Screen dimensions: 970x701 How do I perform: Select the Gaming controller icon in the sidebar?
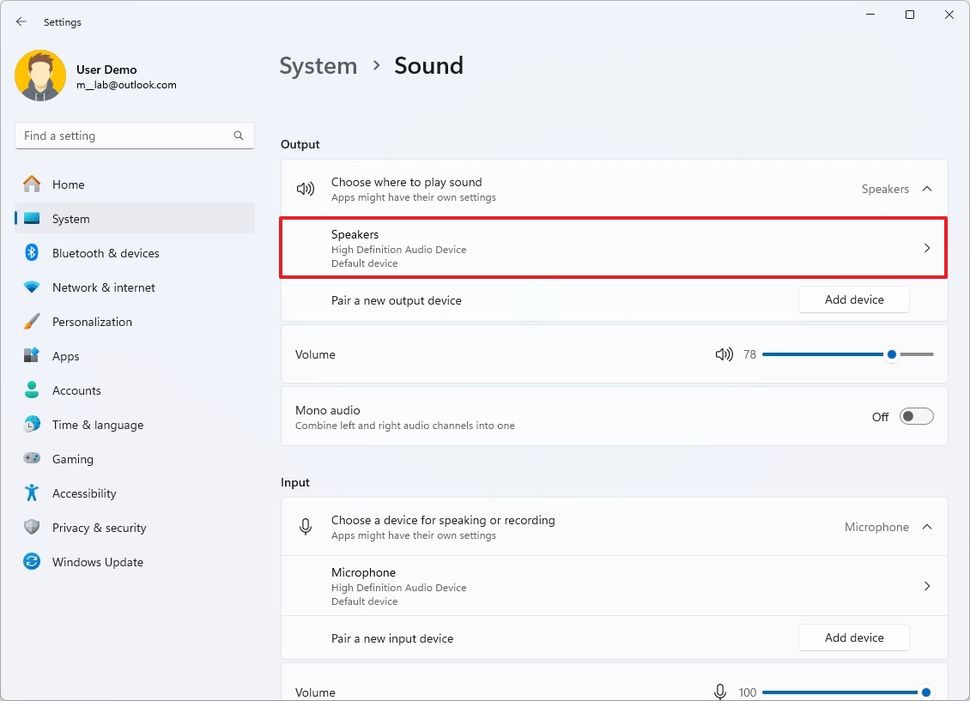pyautogui.click(x=31, y=458)
